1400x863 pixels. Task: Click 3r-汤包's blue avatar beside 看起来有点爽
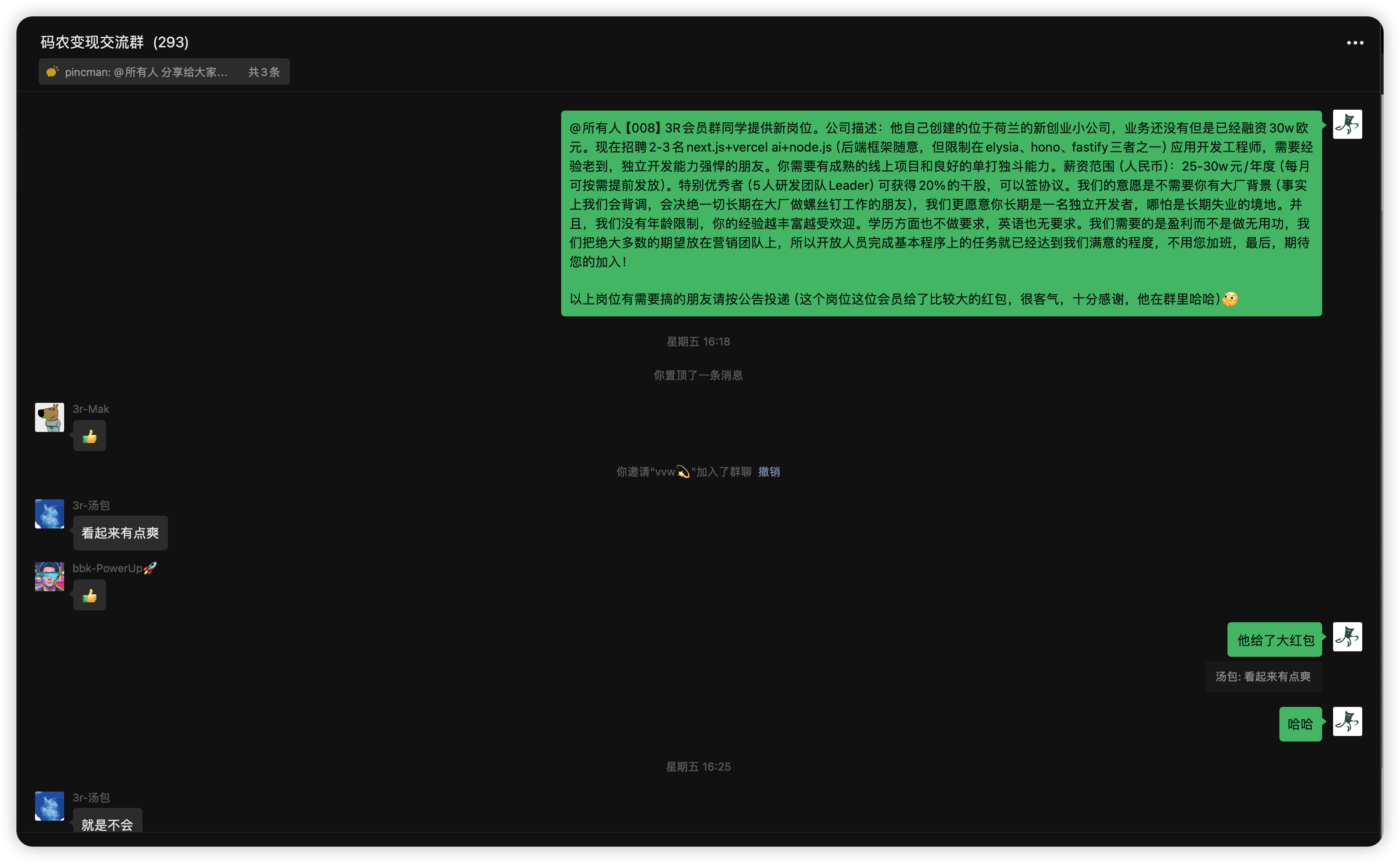(50, 514)
